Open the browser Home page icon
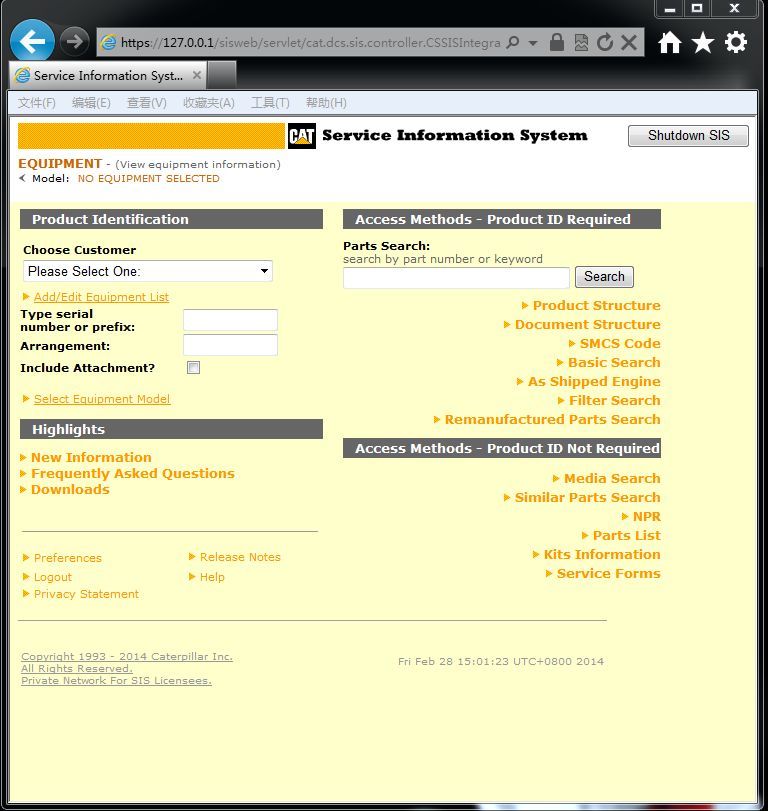The height and width of the screenshot is (811, 768). point(670,42)
